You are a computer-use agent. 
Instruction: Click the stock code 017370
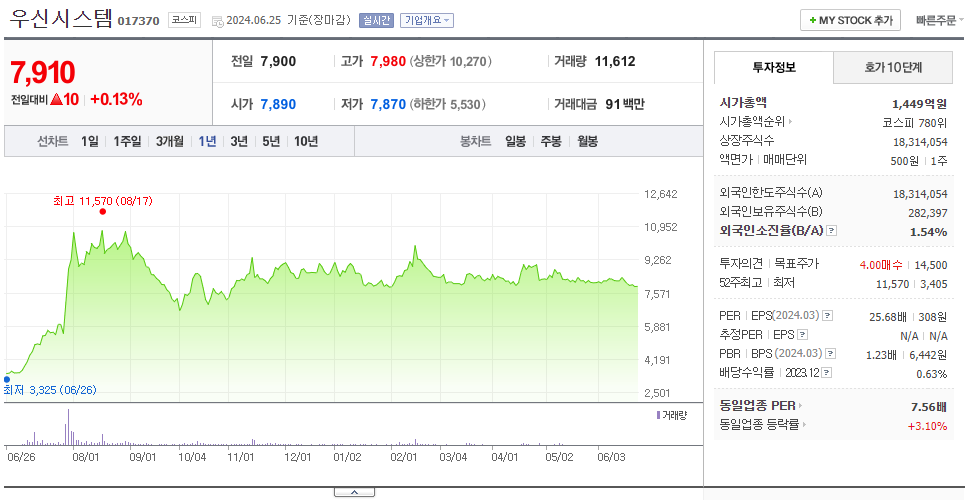point(138,21)
